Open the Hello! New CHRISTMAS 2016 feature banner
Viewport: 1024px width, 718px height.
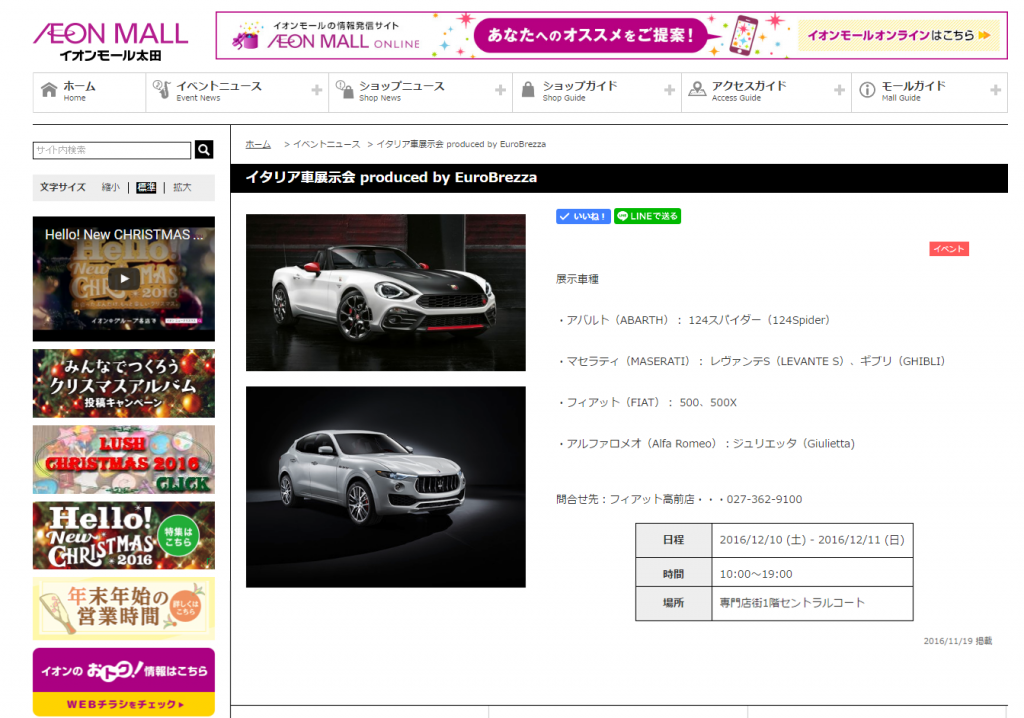point(123,536)
